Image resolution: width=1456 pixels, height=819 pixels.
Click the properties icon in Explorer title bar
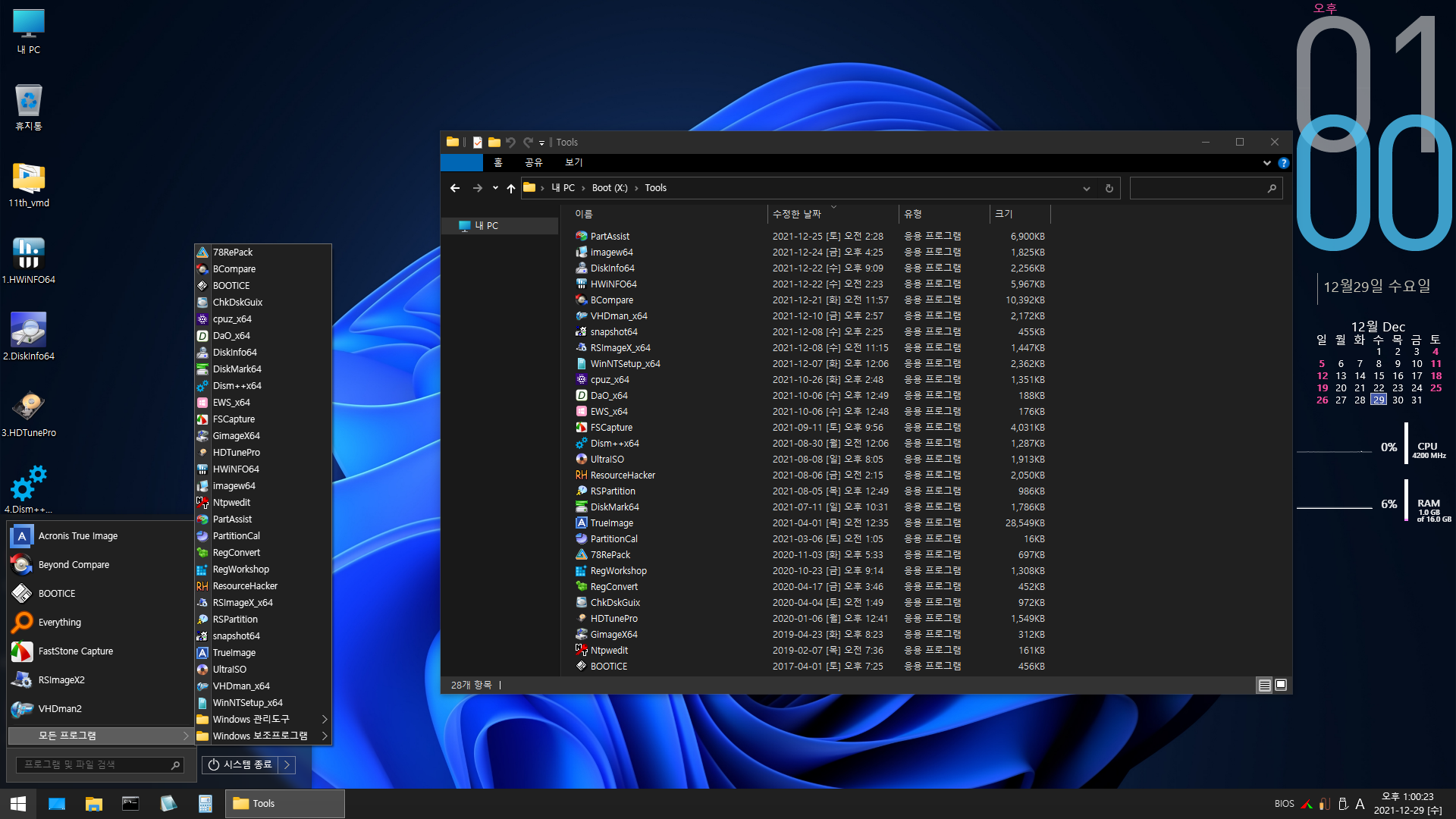coord(477,143)
